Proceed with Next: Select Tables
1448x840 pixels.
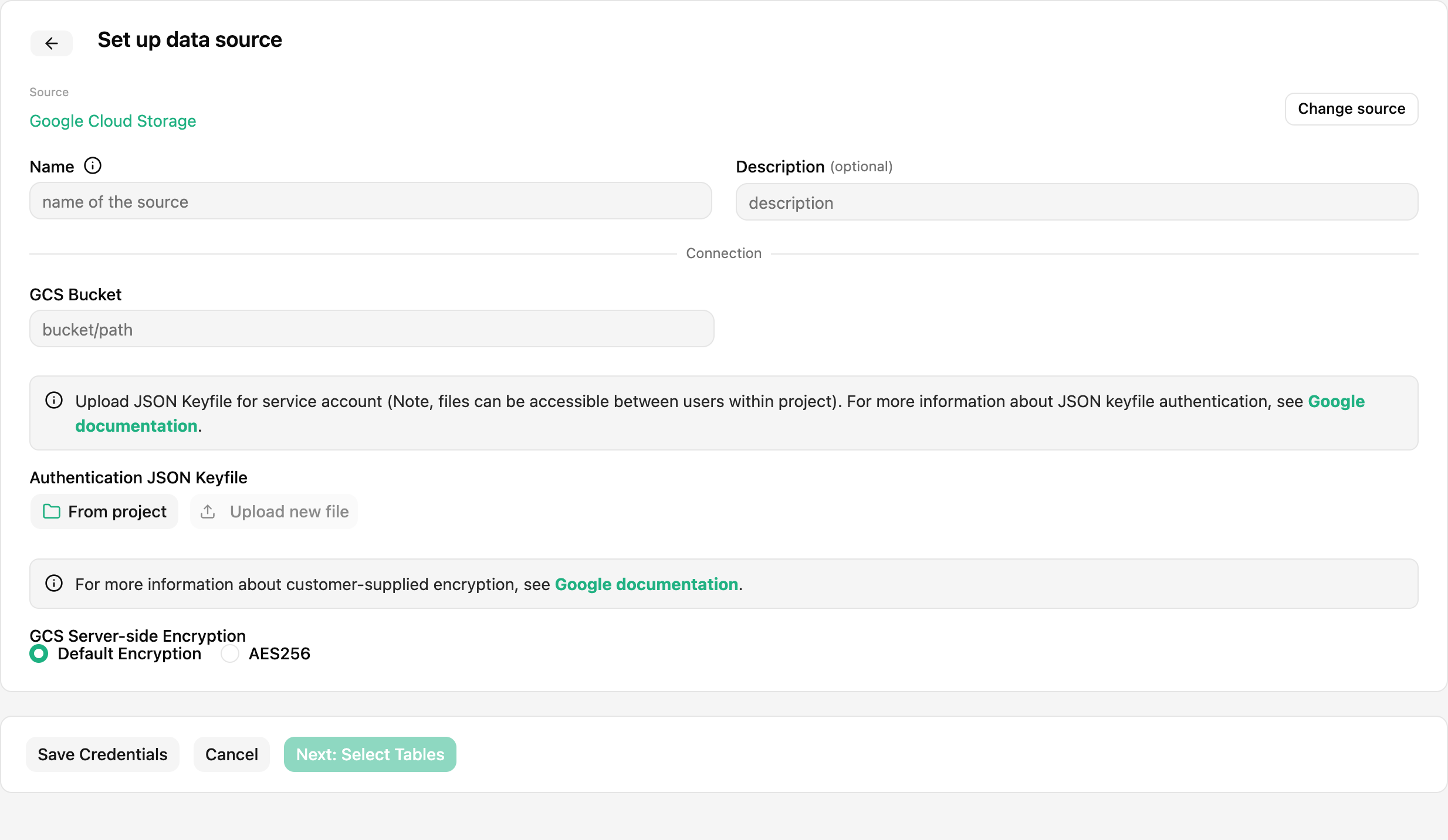(x=370, y=754)
